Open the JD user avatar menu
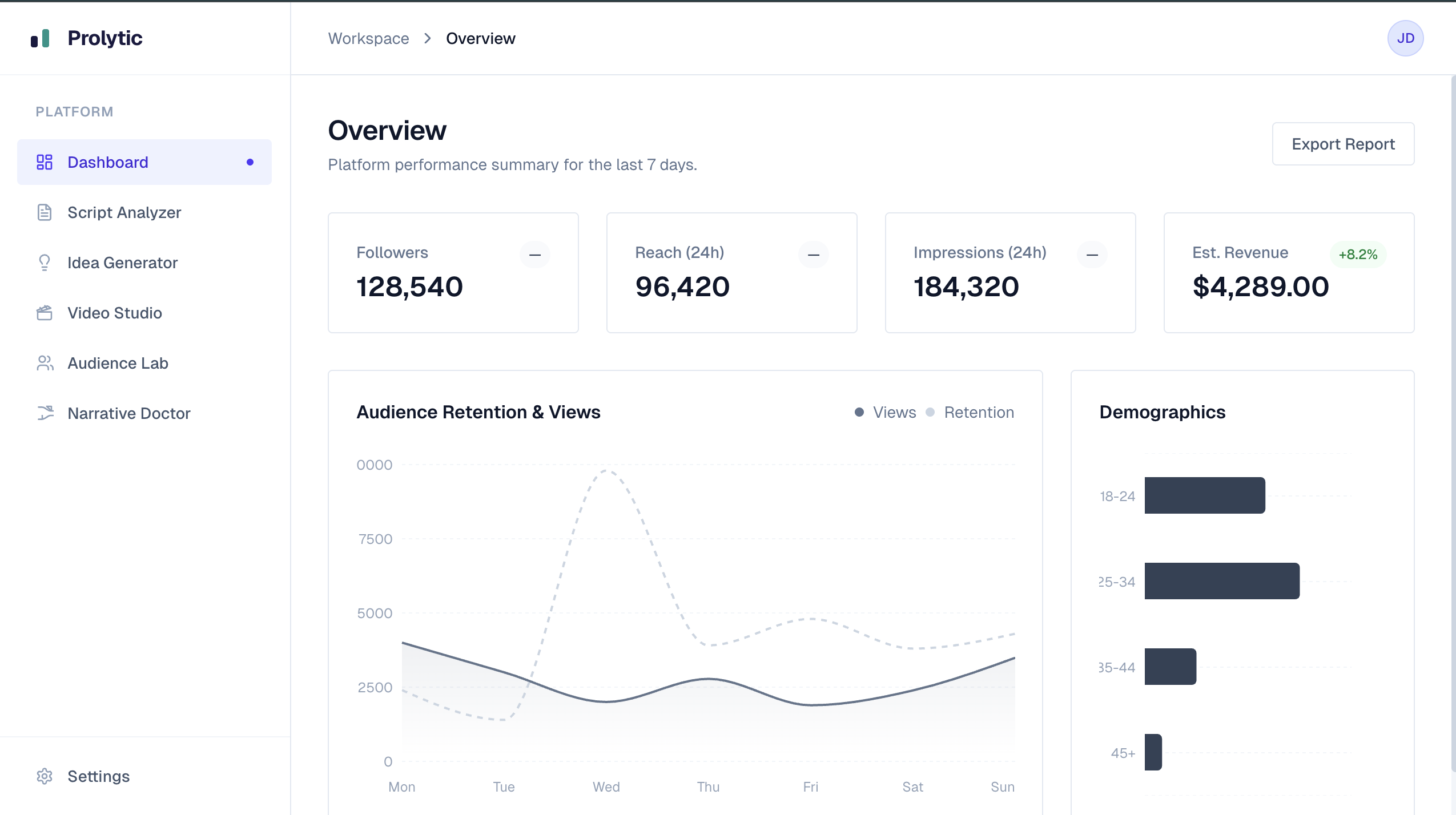This screenshot has height=815, width=1456. click(1405, 38)
